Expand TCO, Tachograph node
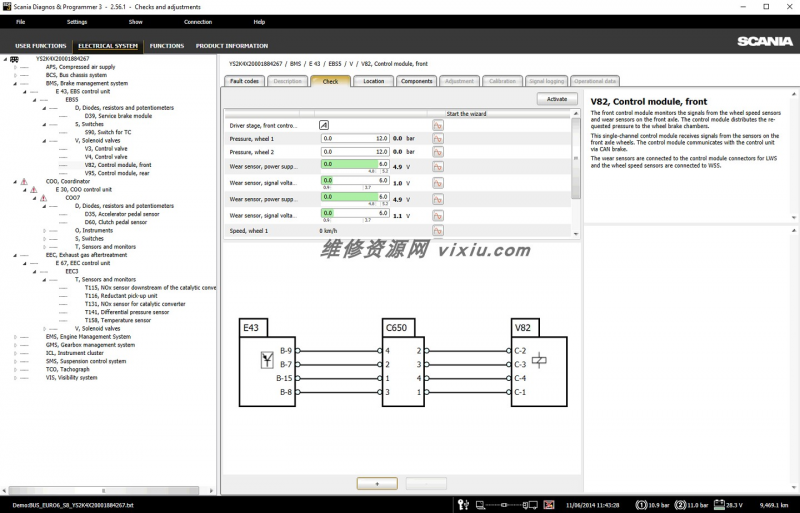This screenshot has height=513, width=800. coord(15,369)
